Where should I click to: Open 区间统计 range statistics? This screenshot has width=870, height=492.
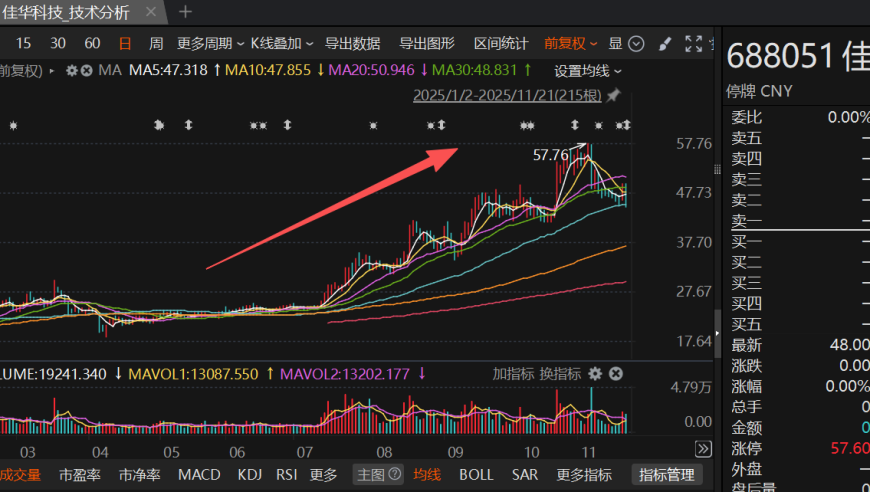[x=501, y=43]
